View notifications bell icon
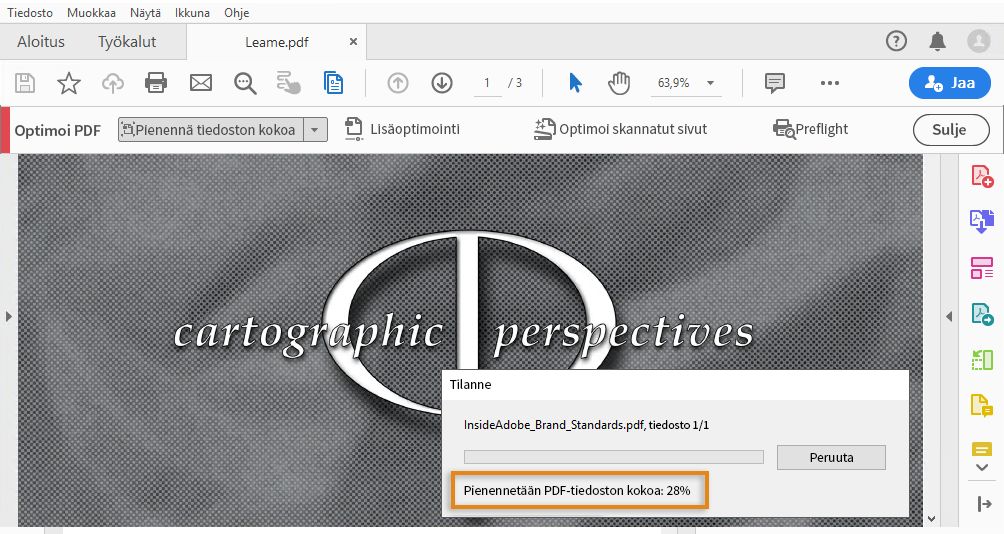 pos(937,42)
